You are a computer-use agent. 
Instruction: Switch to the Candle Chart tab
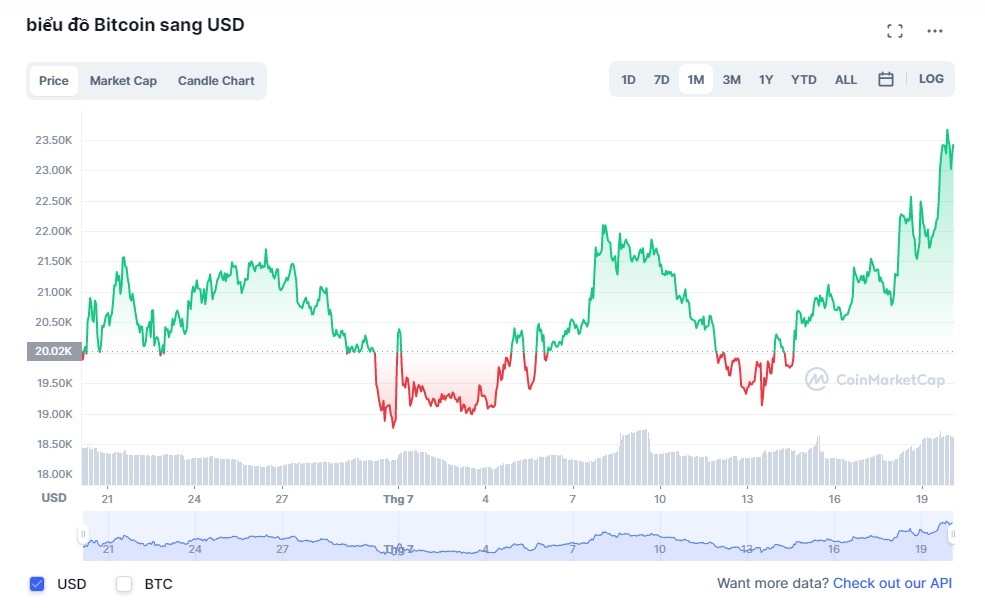point(216,80)
